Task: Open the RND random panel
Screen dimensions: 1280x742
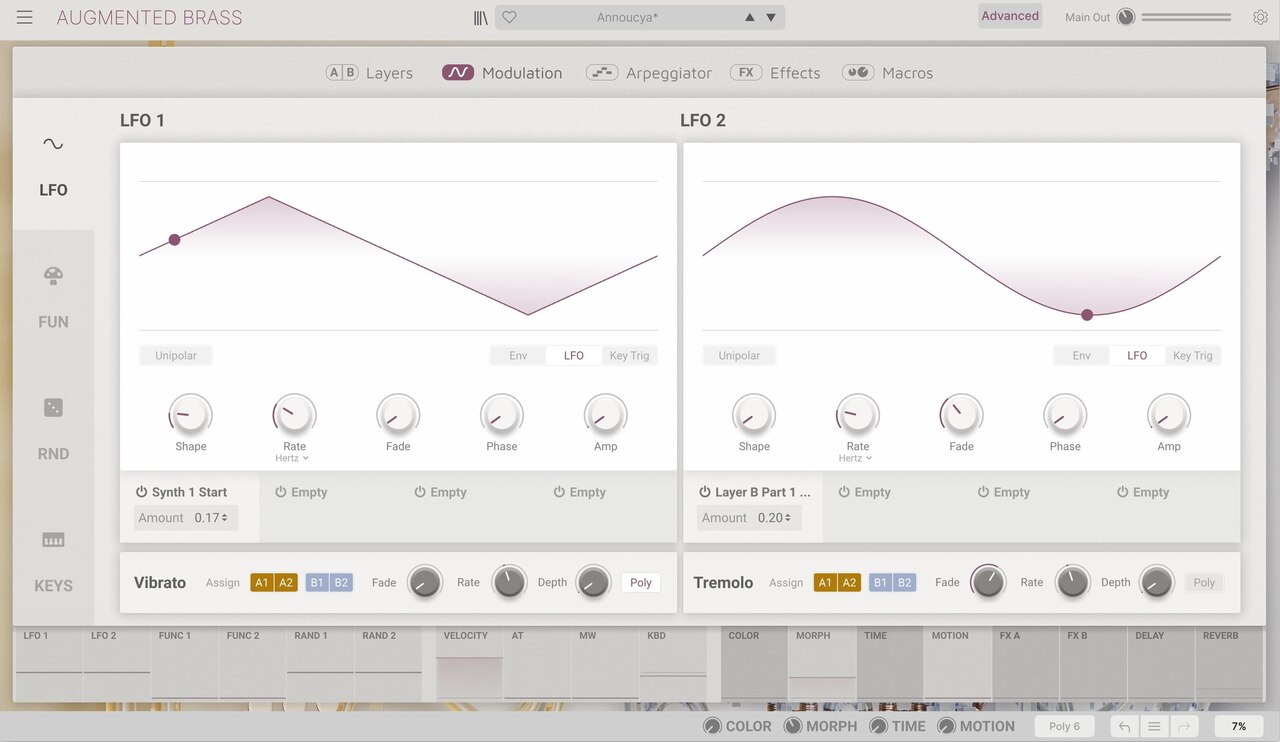Action: coord(52,430)
